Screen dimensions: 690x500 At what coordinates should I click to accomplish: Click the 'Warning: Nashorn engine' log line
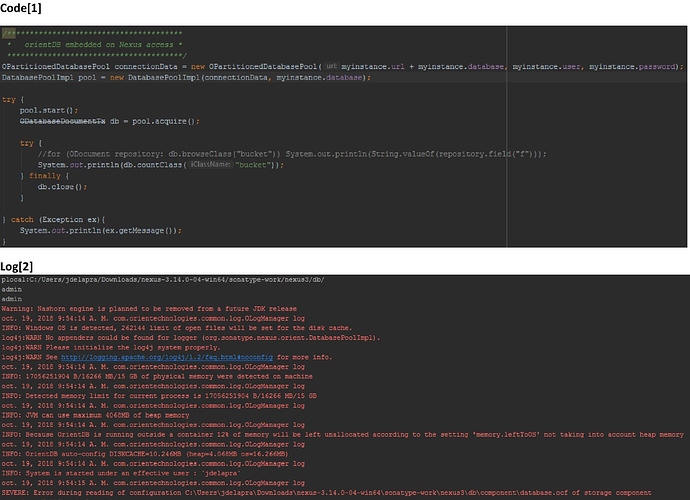click(149, 309)
